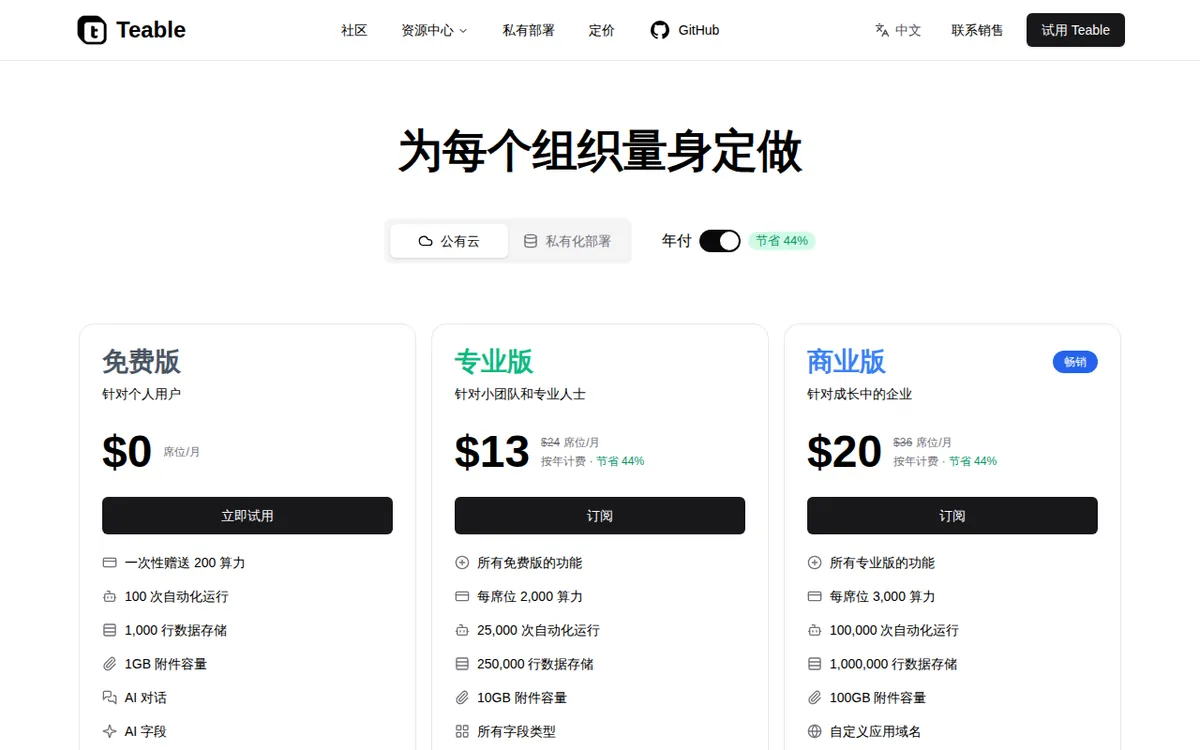
Task: Select the 公有云 tab
Action: 449,241
